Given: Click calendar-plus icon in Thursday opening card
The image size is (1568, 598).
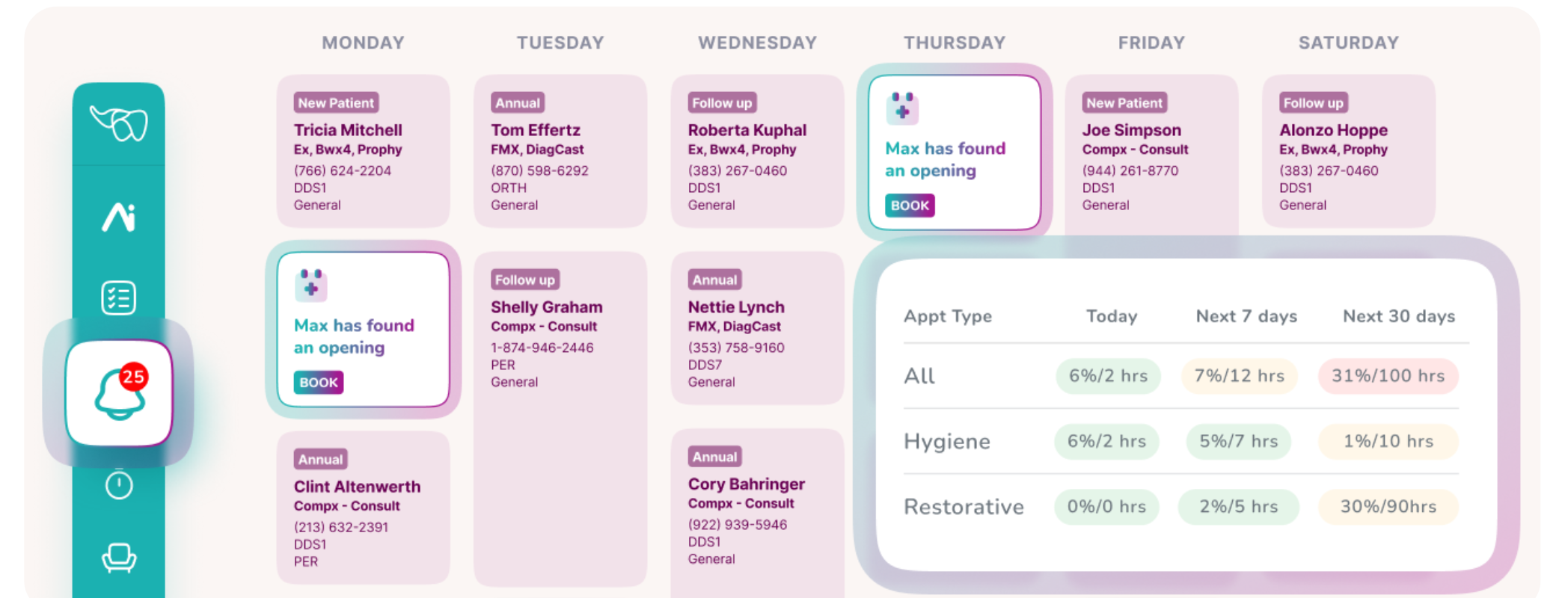Looking at the screenshot, I should point(902,108).
